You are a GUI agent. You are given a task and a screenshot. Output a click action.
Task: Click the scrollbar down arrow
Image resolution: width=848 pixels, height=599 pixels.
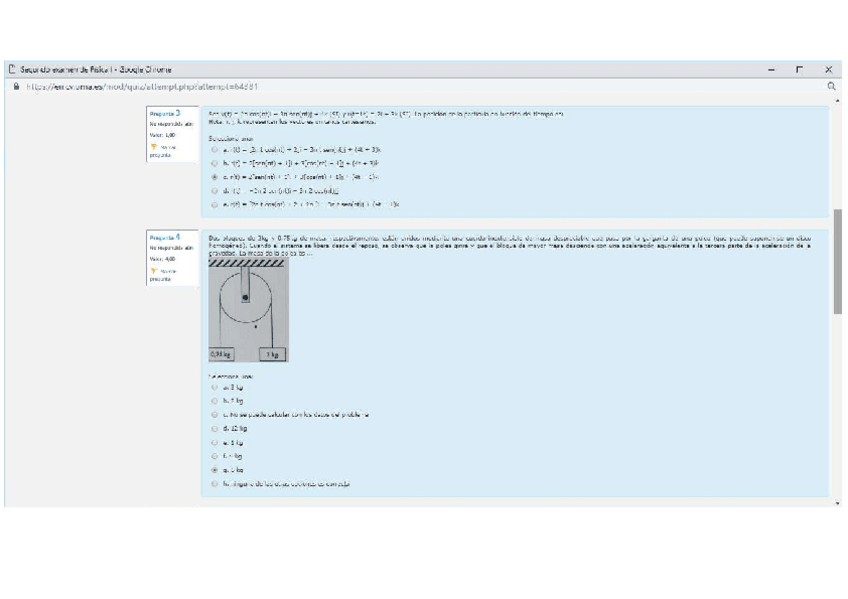coord(837,502)
